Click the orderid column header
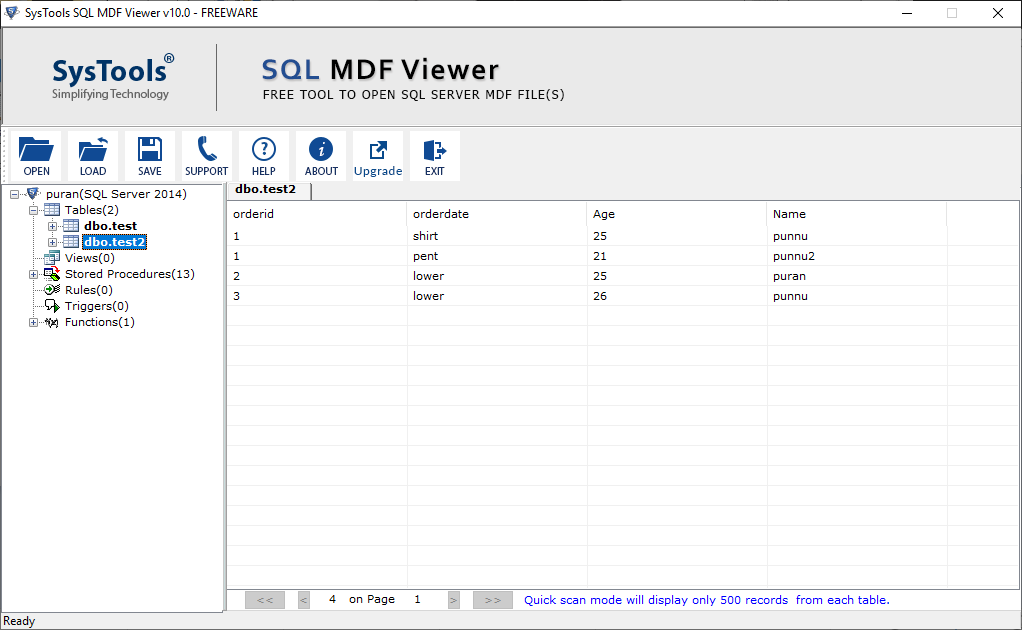Screen dimensions: 1022x630 tap(317, 214)
